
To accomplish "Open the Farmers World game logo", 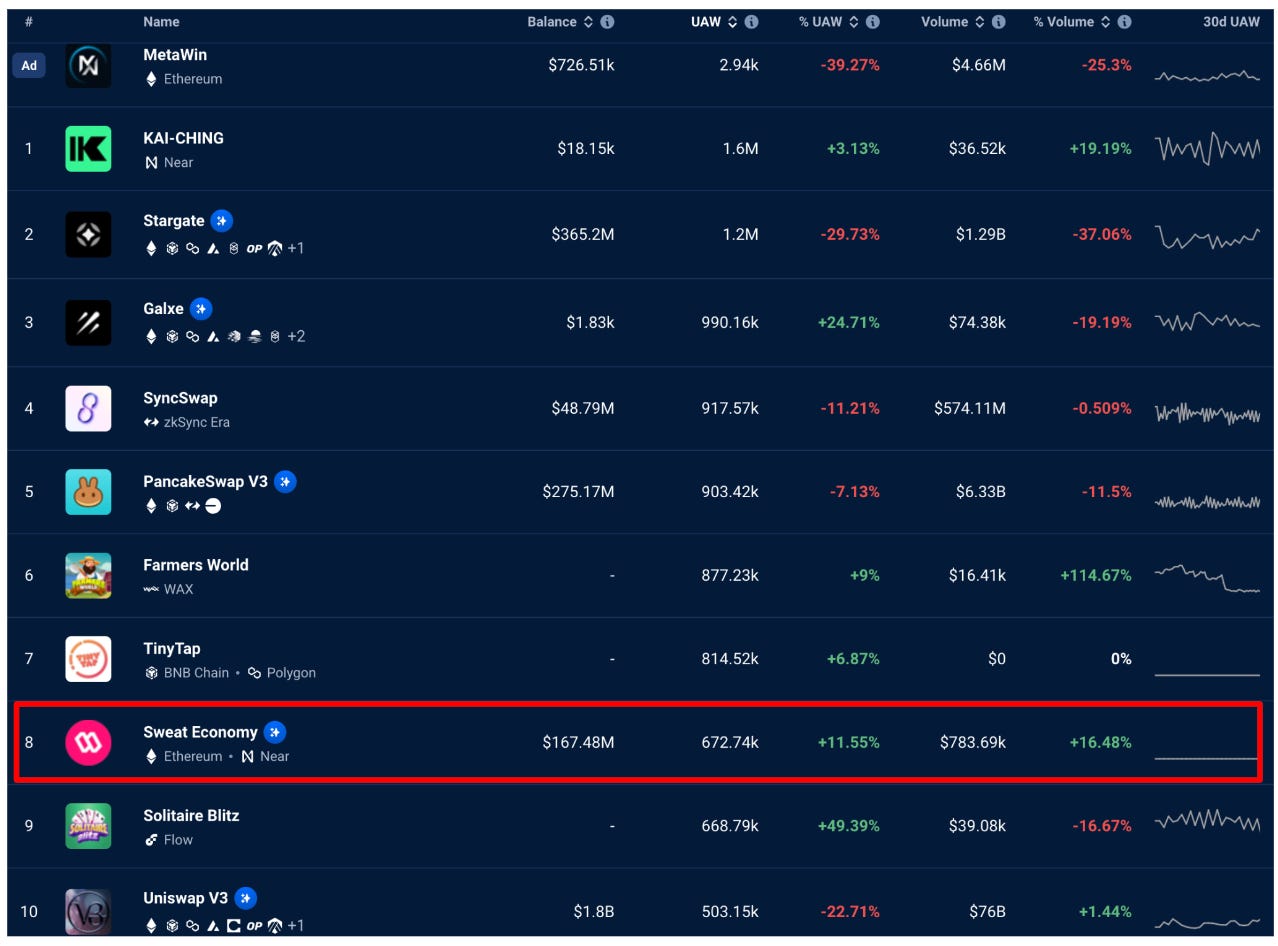I will [88, 575].
